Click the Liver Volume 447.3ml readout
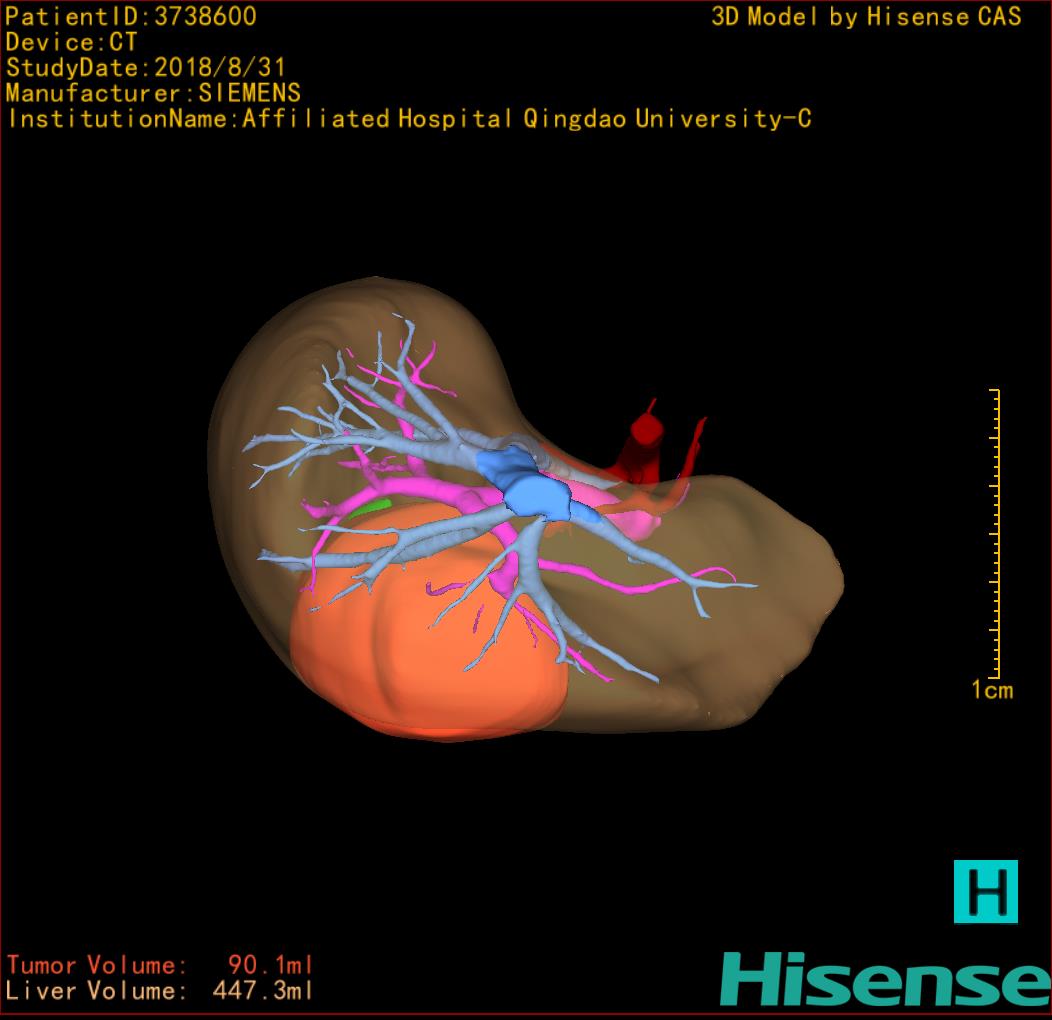The height and width of the screenshot is (1020, 1052). click(x=160, y=991)
